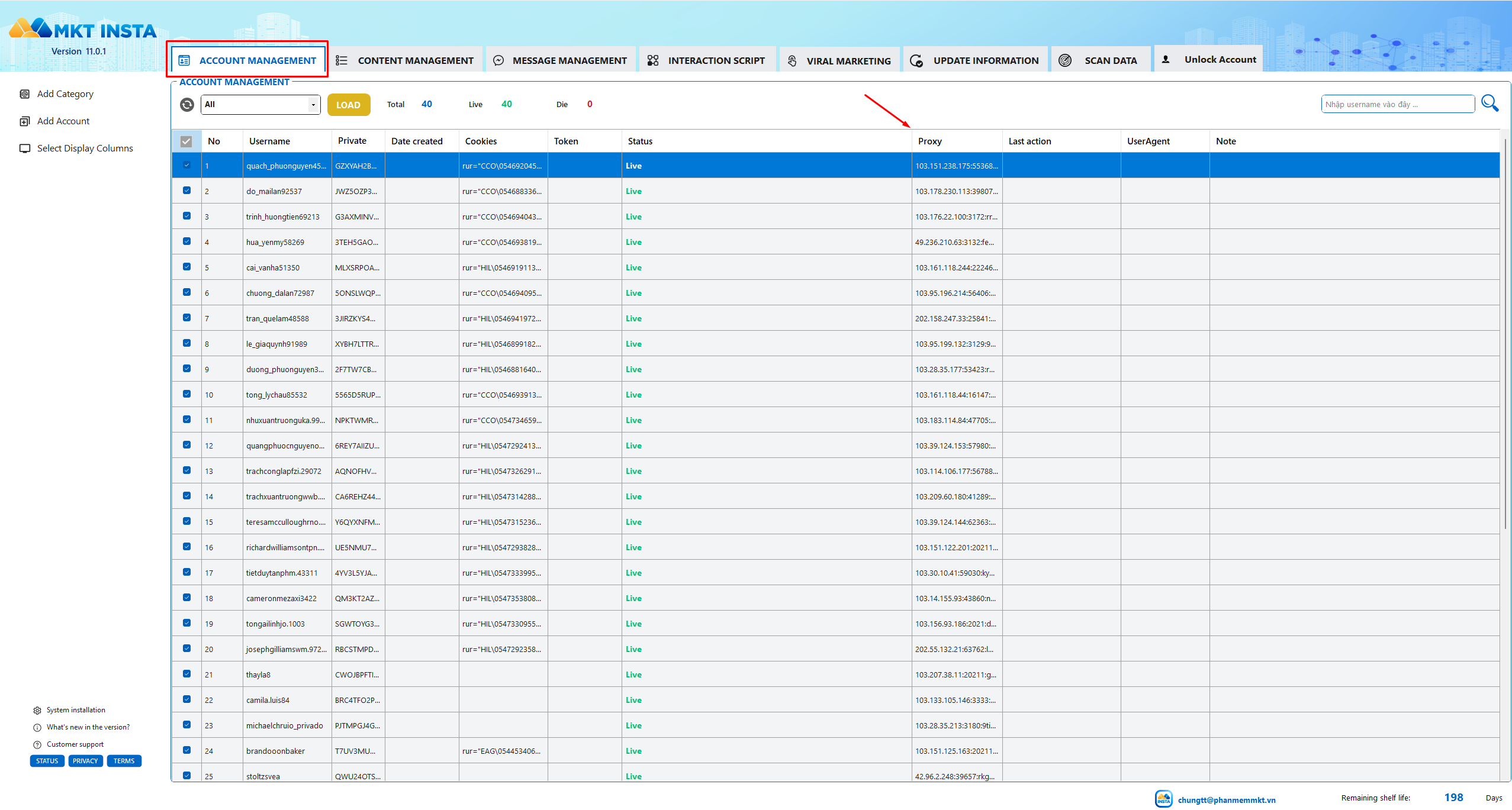
Task: Click the Select Display Columns monitor icon
Action: [25, 149]
